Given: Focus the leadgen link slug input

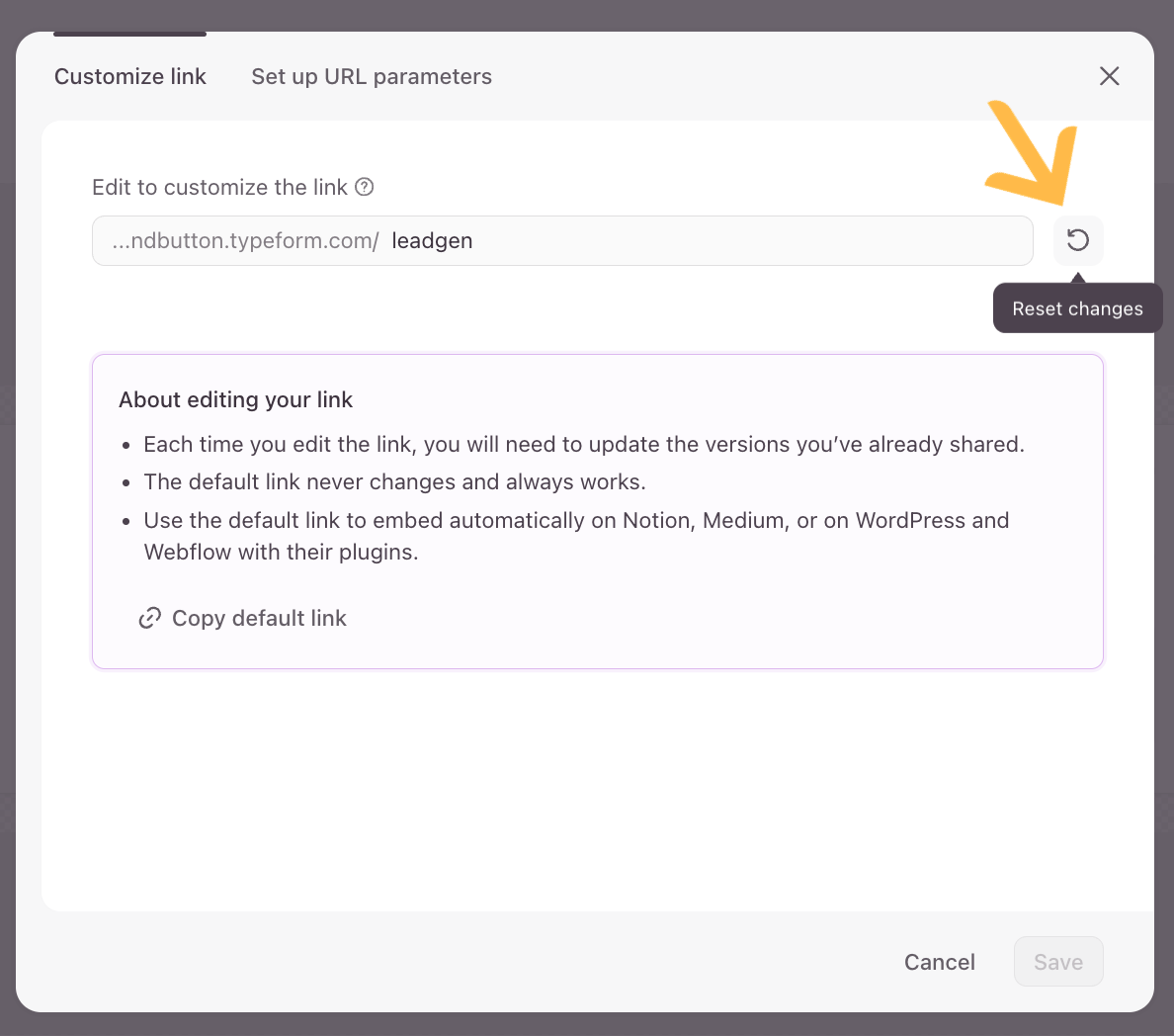Looking at the screenshot, I should [692, 240].
